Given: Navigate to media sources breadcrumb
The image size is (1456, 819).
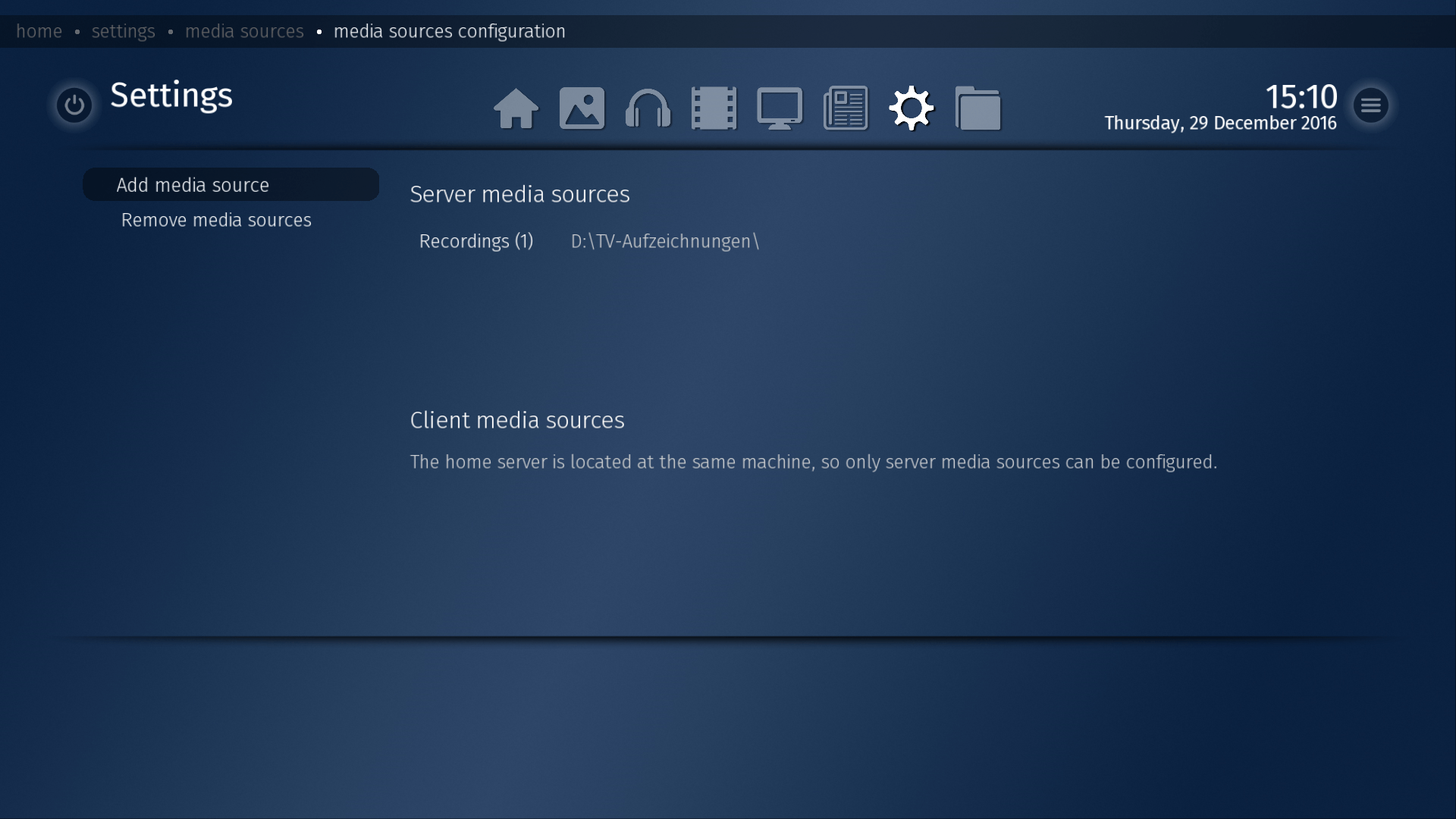Looking at the screenshot, I should point(244,31).
